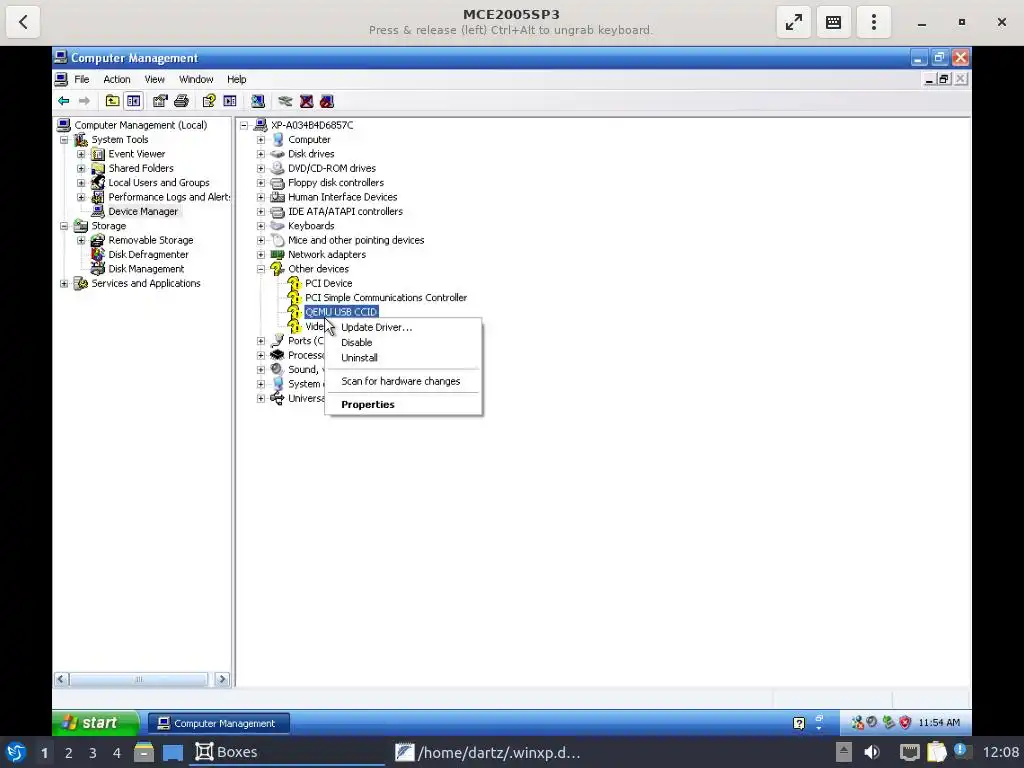Expand the Network adapters category

click(x=261, y=255)
